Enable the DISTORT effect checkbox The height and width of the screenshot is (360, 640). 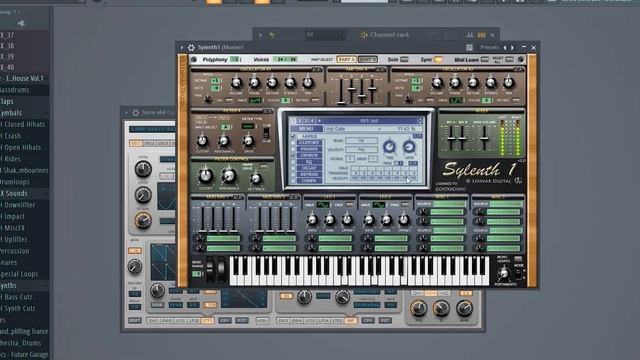pyautogui.click(x=293, y=143)
